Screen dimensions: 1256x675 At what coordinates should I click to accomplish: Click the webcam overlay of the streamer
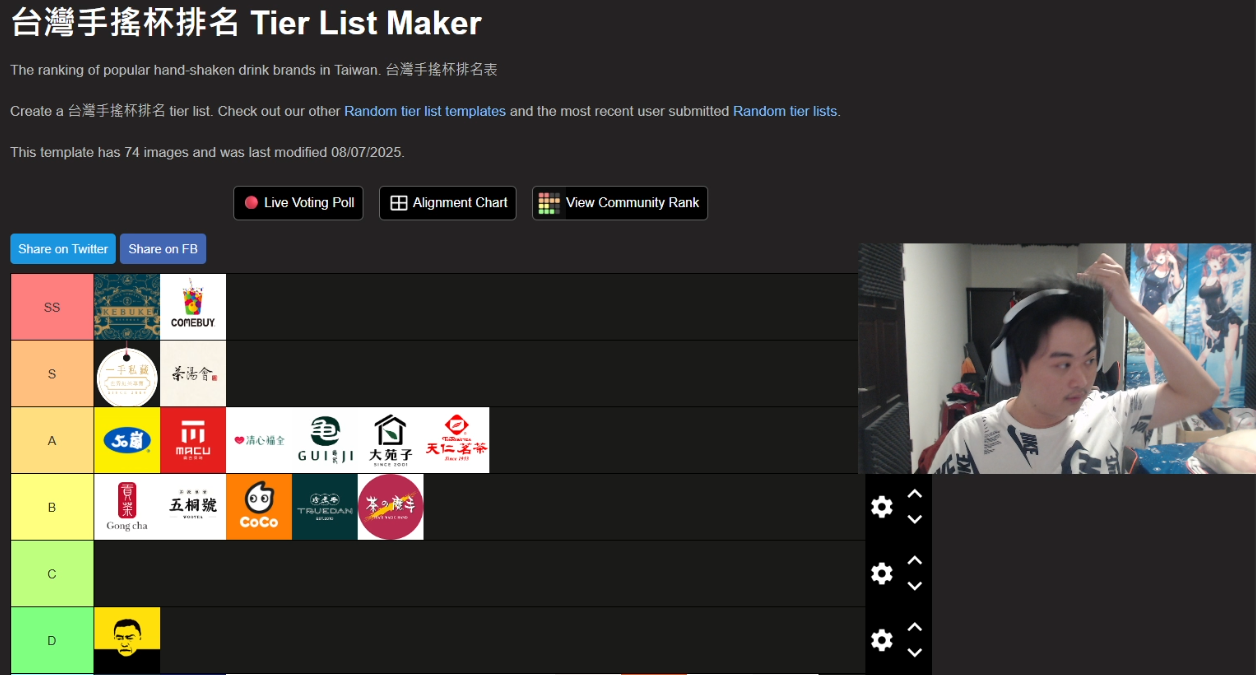pos(1055,358)
